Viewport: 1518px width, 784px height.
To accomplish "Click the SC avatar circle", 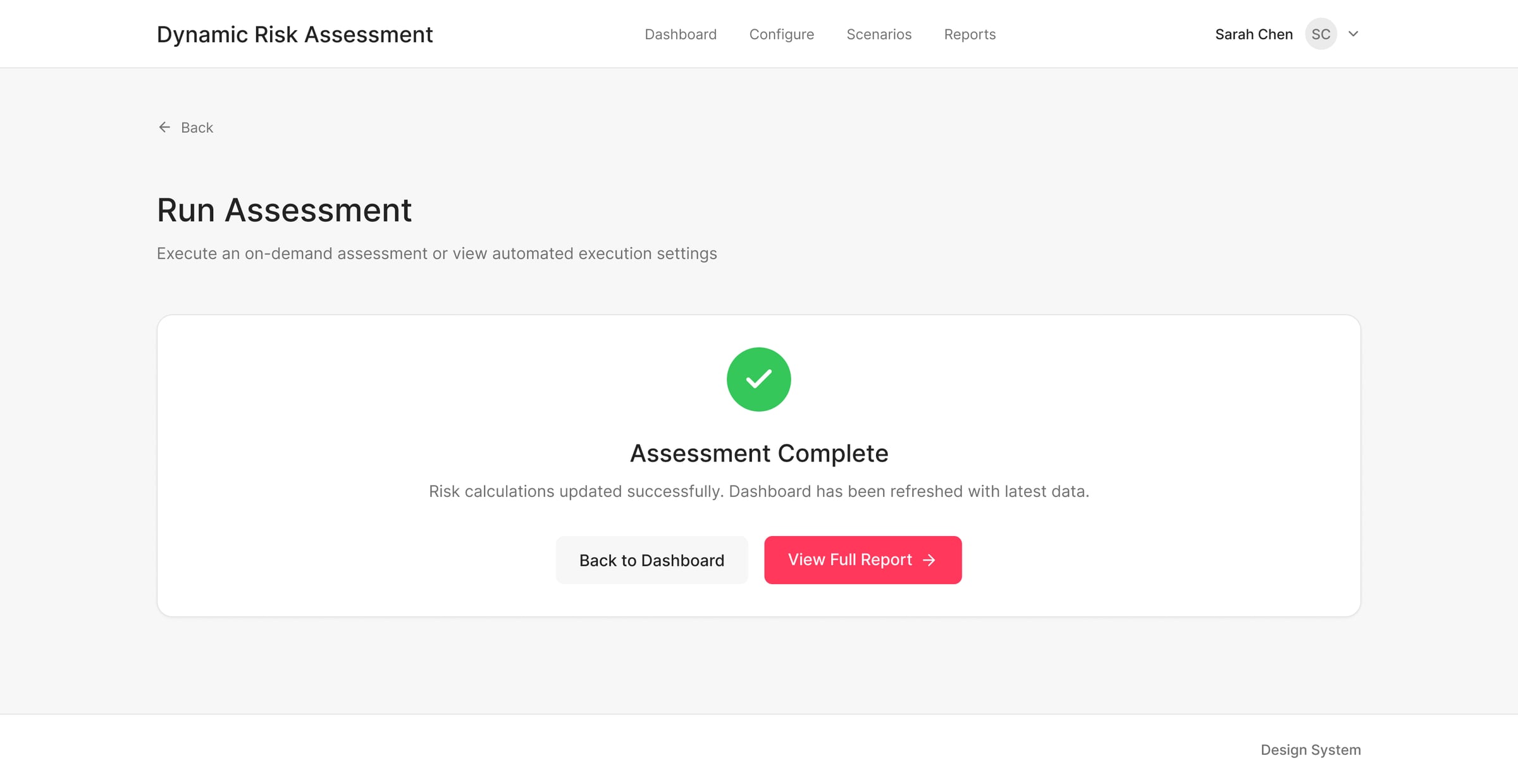I will coord(1321,34).
